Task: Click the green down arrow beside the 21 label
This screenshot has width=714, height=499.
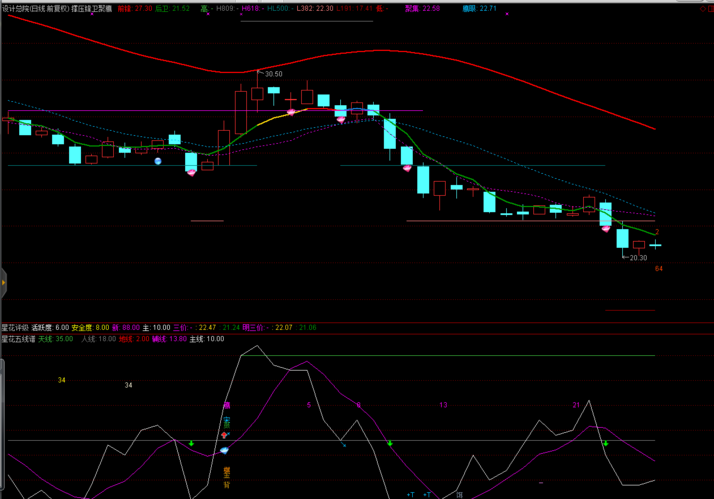Action: click(x=606, y=443)
